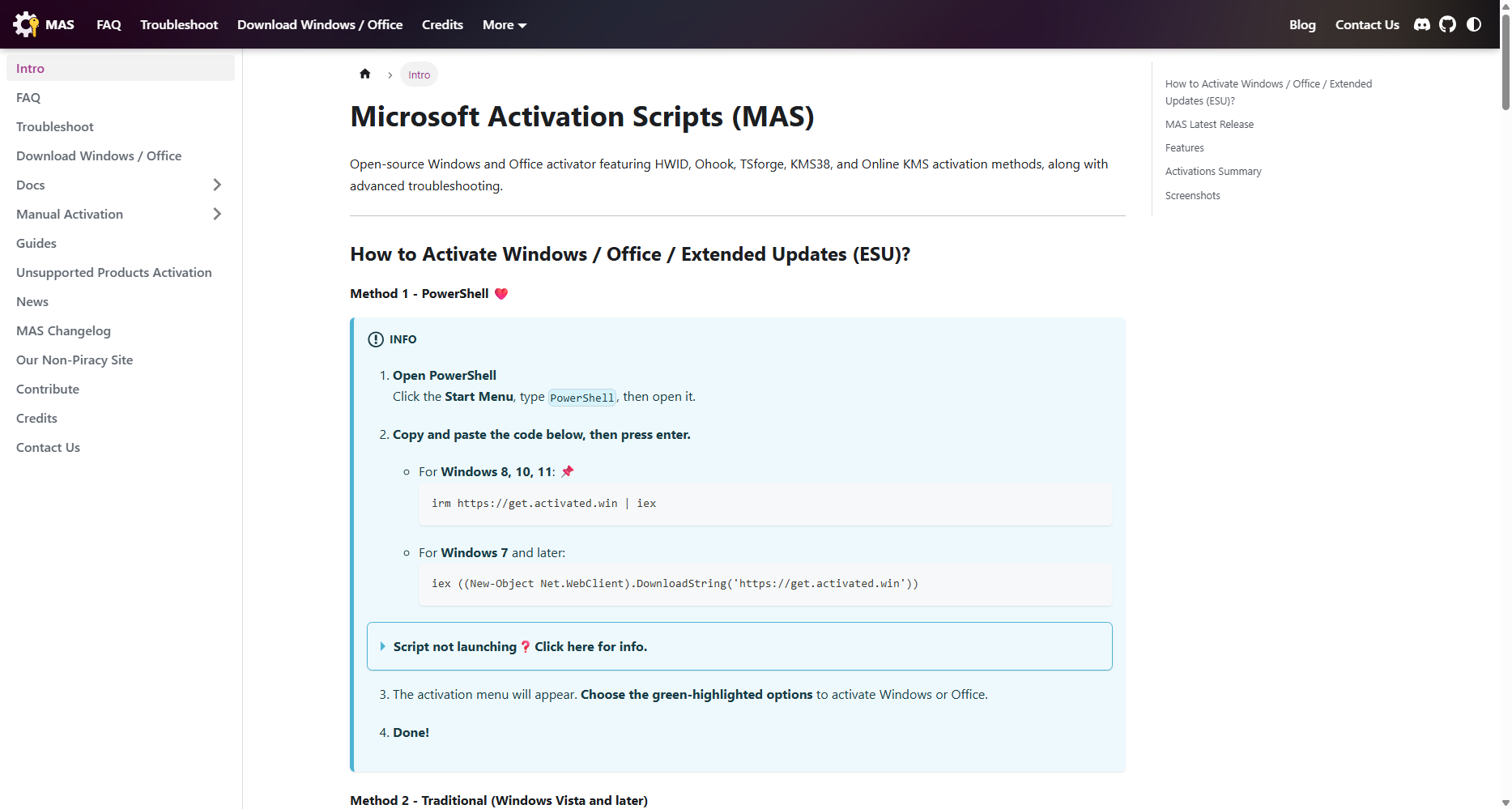The image size is (1512, 809).
Task: Open Troubleshoot in the top navbar
Action: (179, 24)
